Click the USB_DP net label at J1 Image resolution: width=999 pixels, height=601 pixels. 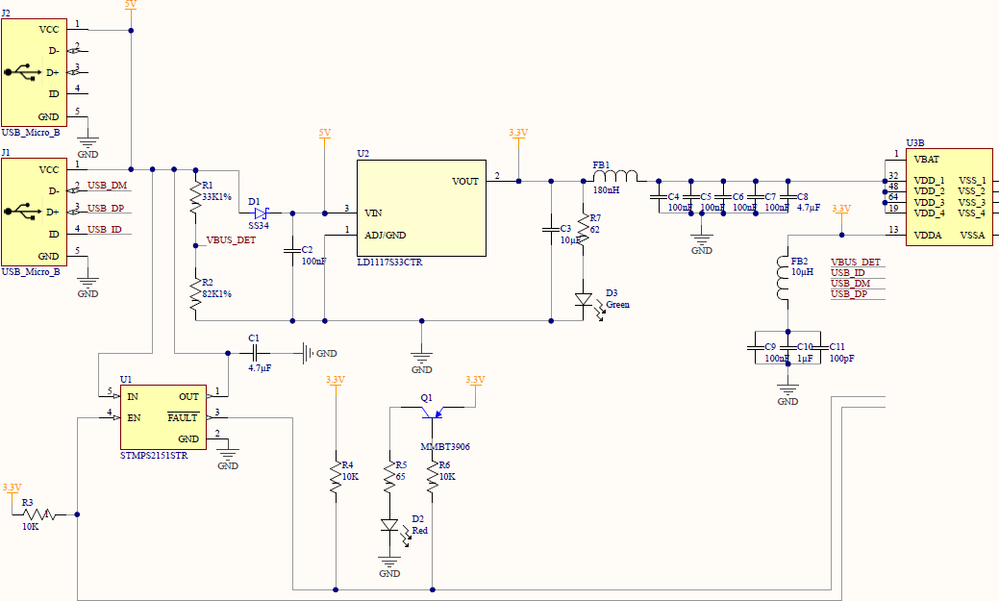point(106,208)
